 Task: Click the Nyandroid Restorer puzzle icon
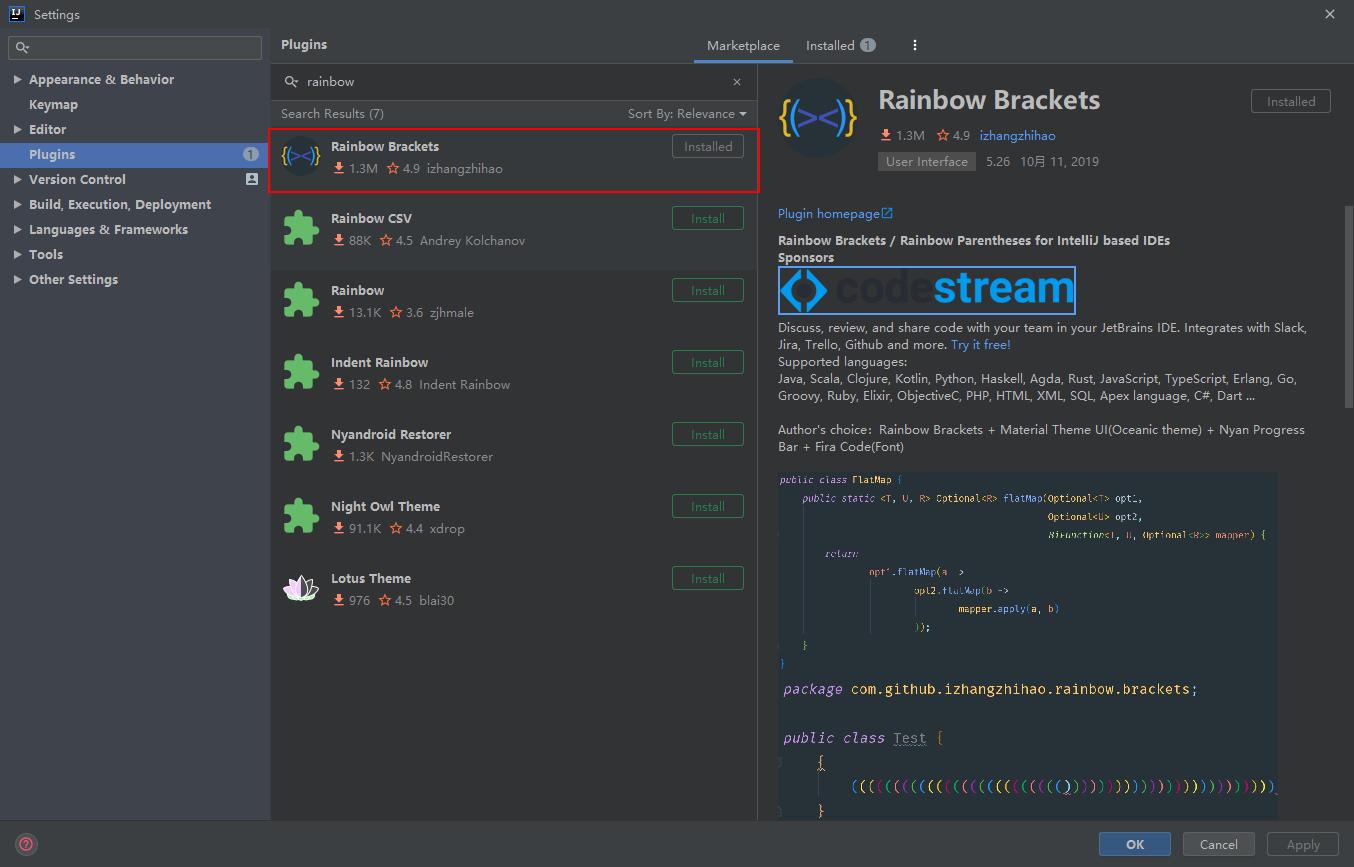pos(300,445)
